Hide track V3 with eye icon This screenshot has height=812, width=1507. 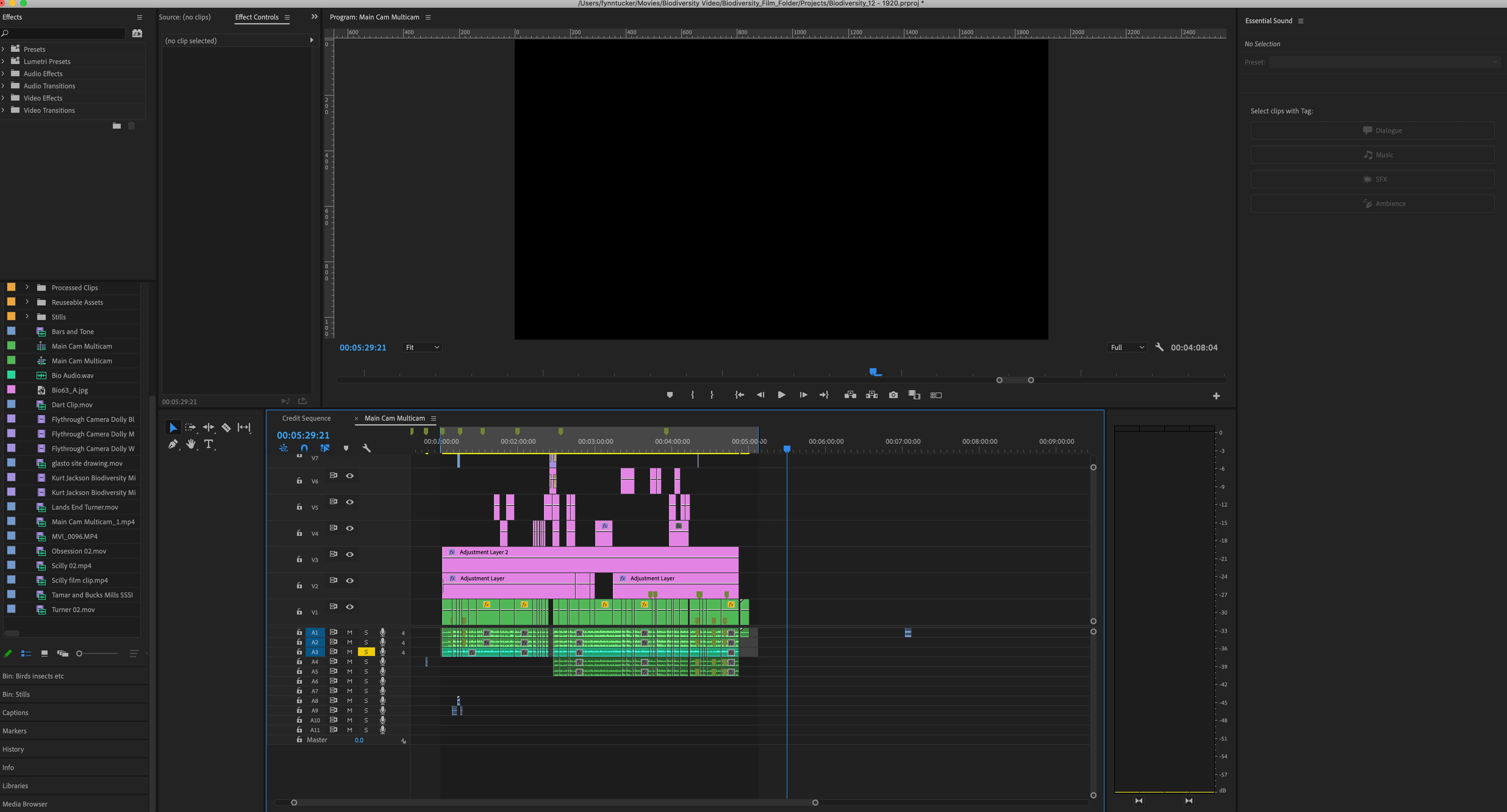pos(350,554)
